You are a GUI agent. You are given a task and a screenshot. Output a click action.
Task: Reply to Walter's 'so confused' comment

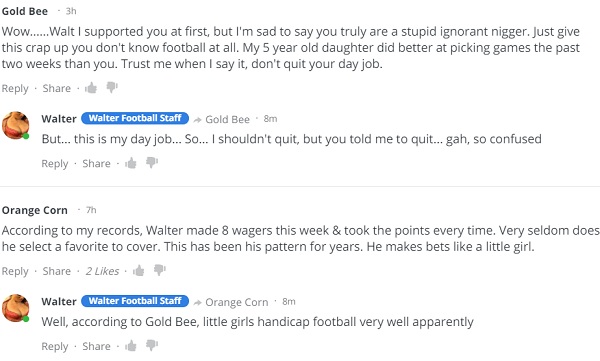coord(55,163)
